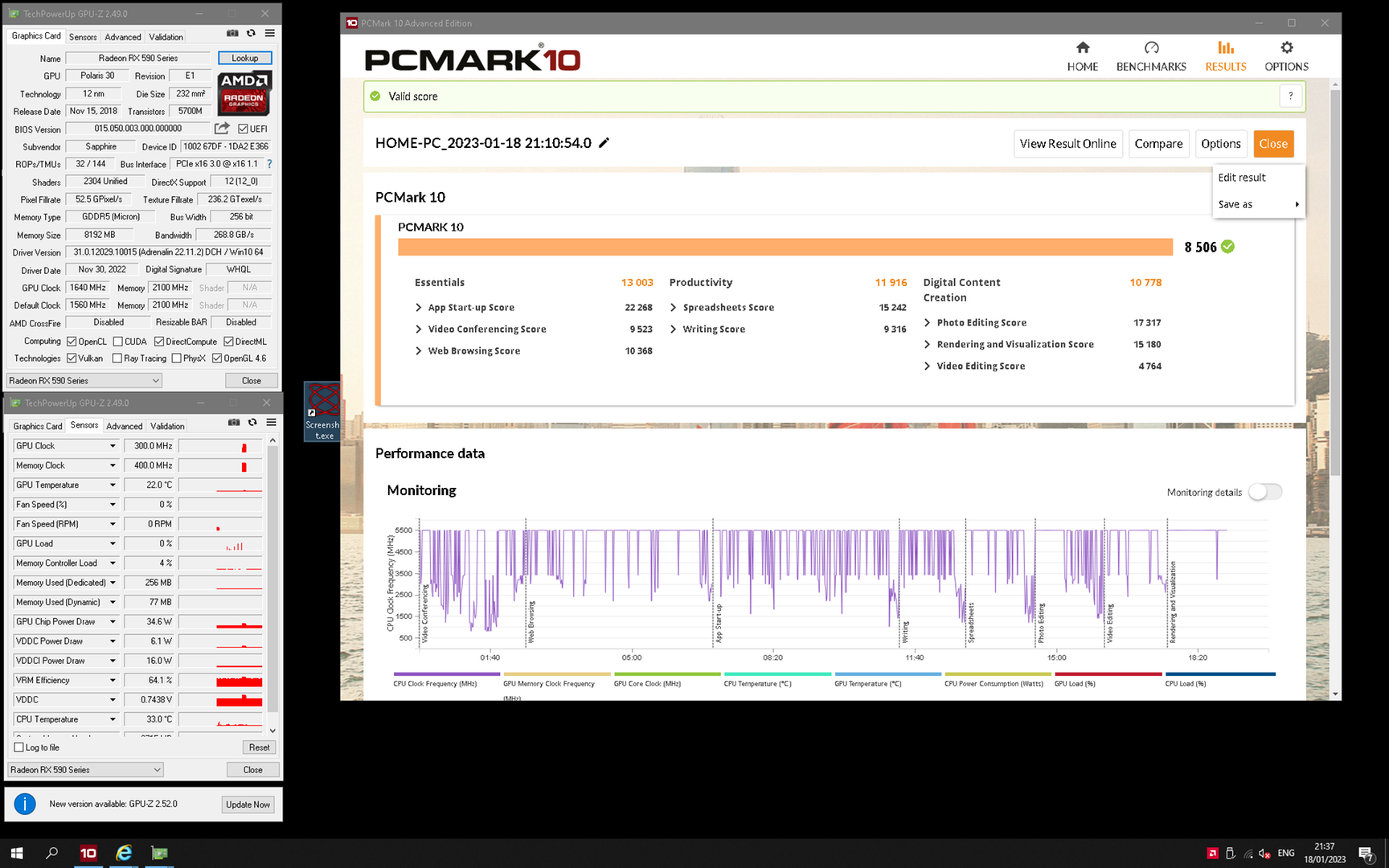
Task: Toggle OpenCL checkbox
Action: [72, 342]
